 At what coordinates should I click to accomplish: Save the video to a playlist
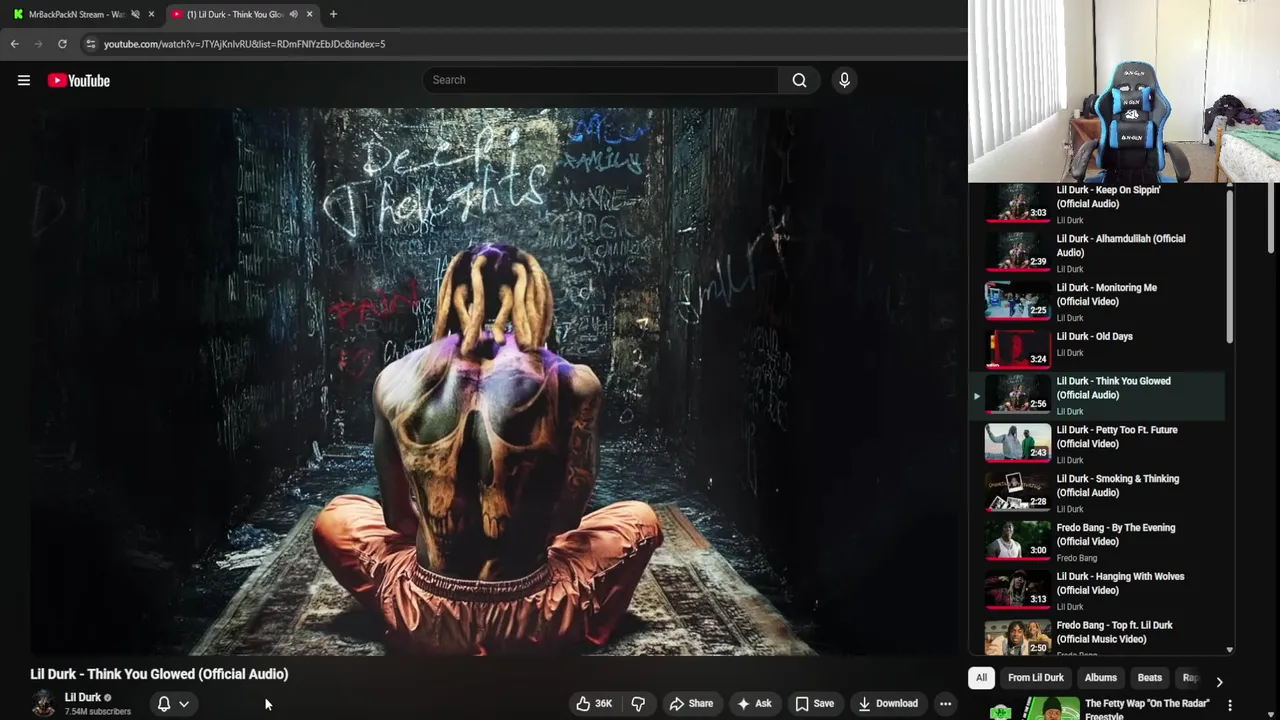pyautogui.click(x=814, y=704)
